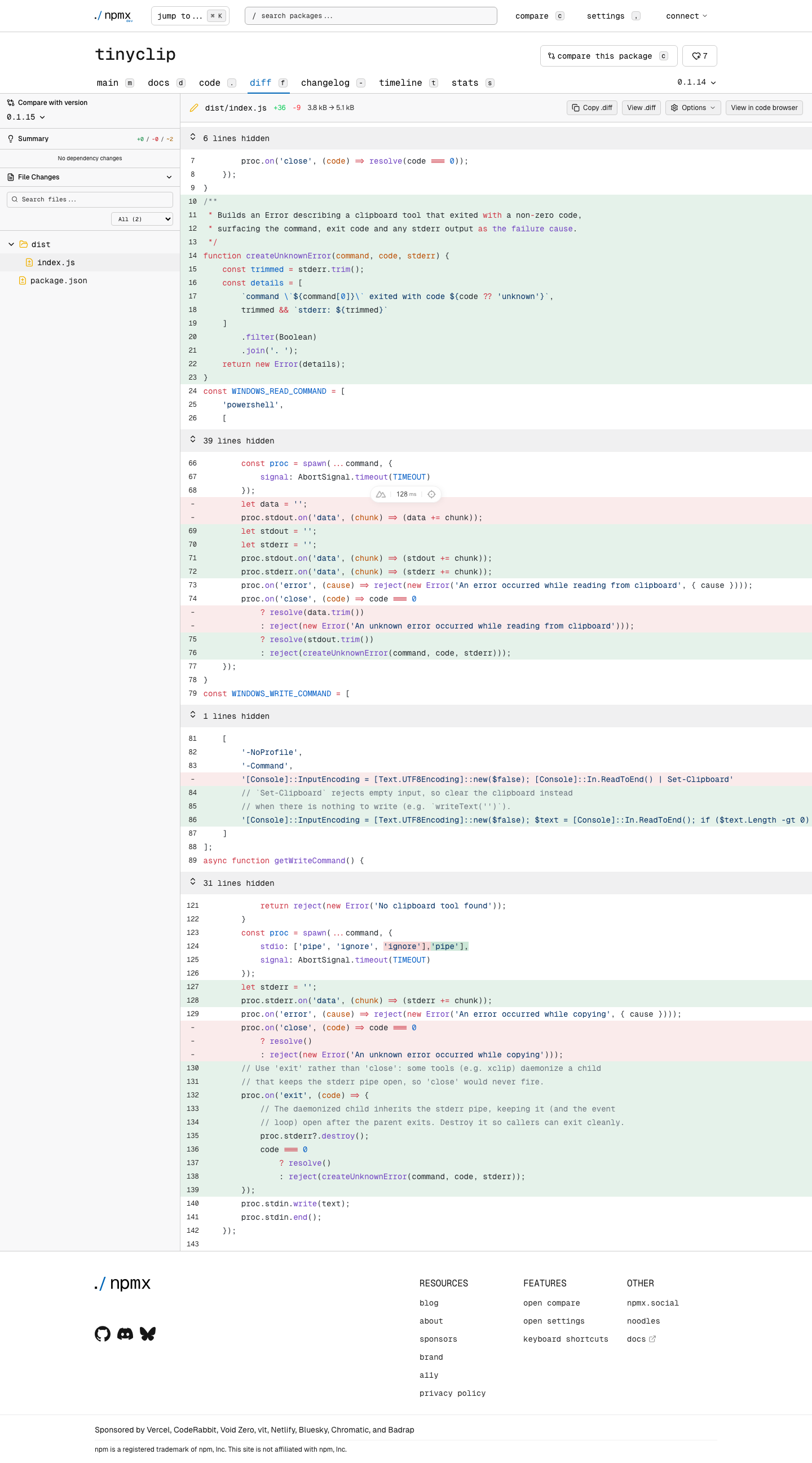The width and height of the screenshot is (812, 1463).
Task: Click View in code browser
Action: pyautogui.click(x=764, y=107)
